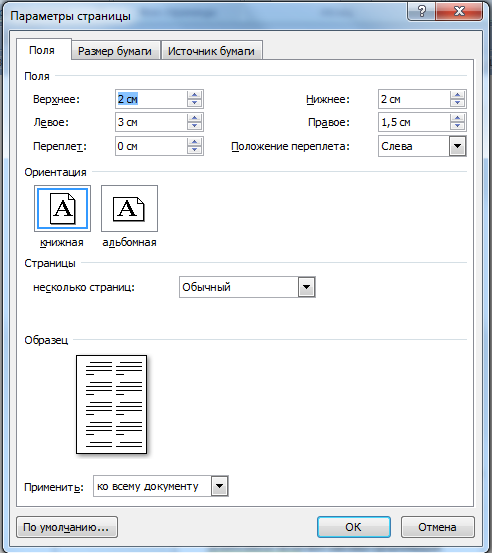Decrease the Правое margin with down arrow
Viewport: 492px width, 553px height.
click(457, 126)
